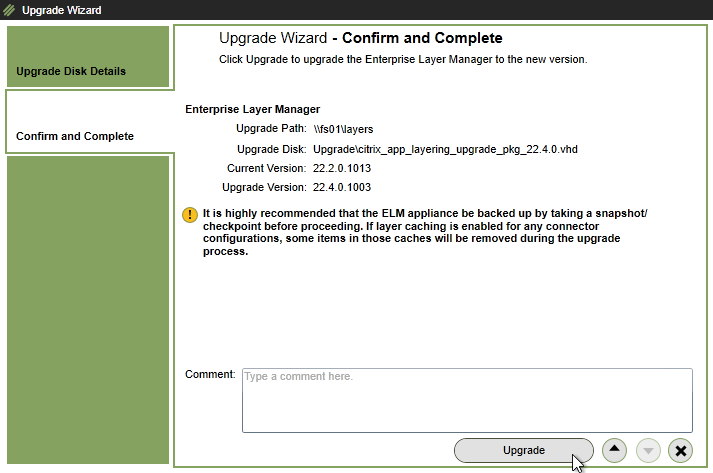The image size is (713, 473).
Task: Click the 'Click Upgrade to upgrade' instruction text
Action: click(x=403, y=60)
